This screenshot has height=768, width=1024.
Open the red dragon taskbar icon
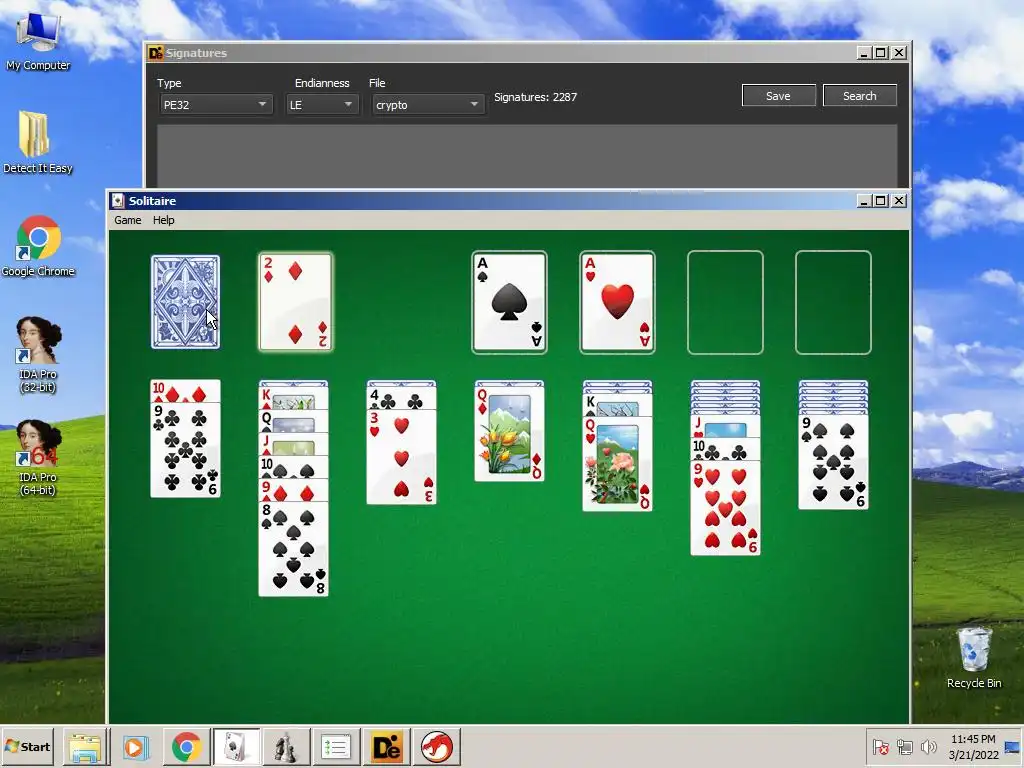tap(436, 747)
